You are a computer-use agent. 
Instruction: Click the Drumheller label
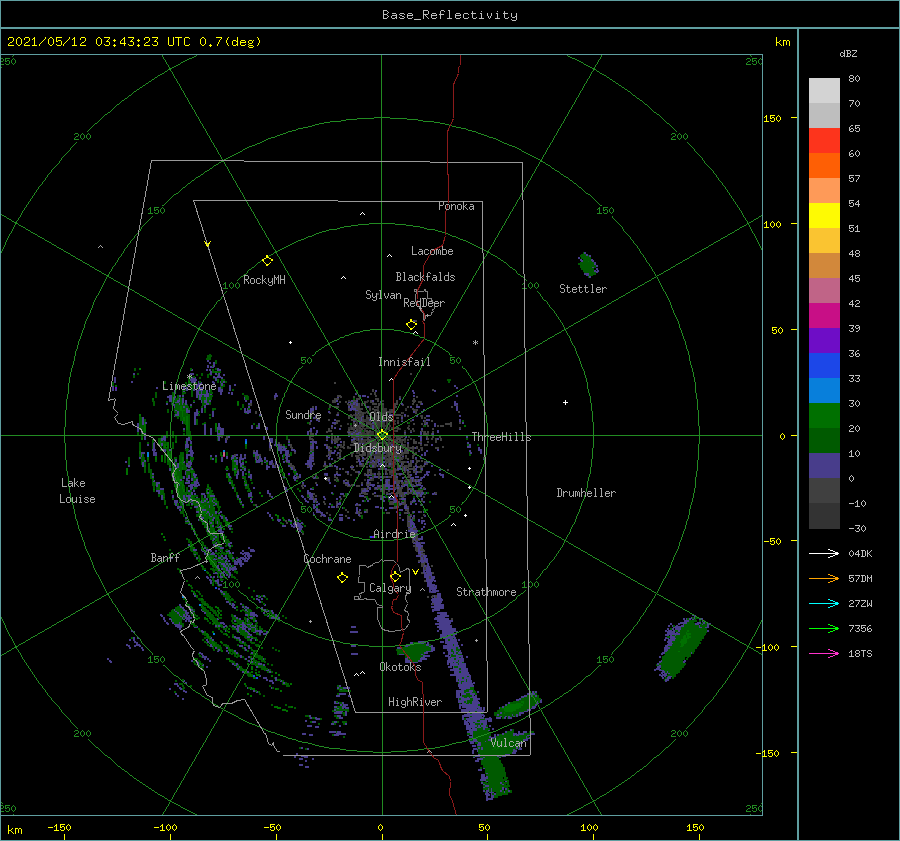[x=586, y=493]
